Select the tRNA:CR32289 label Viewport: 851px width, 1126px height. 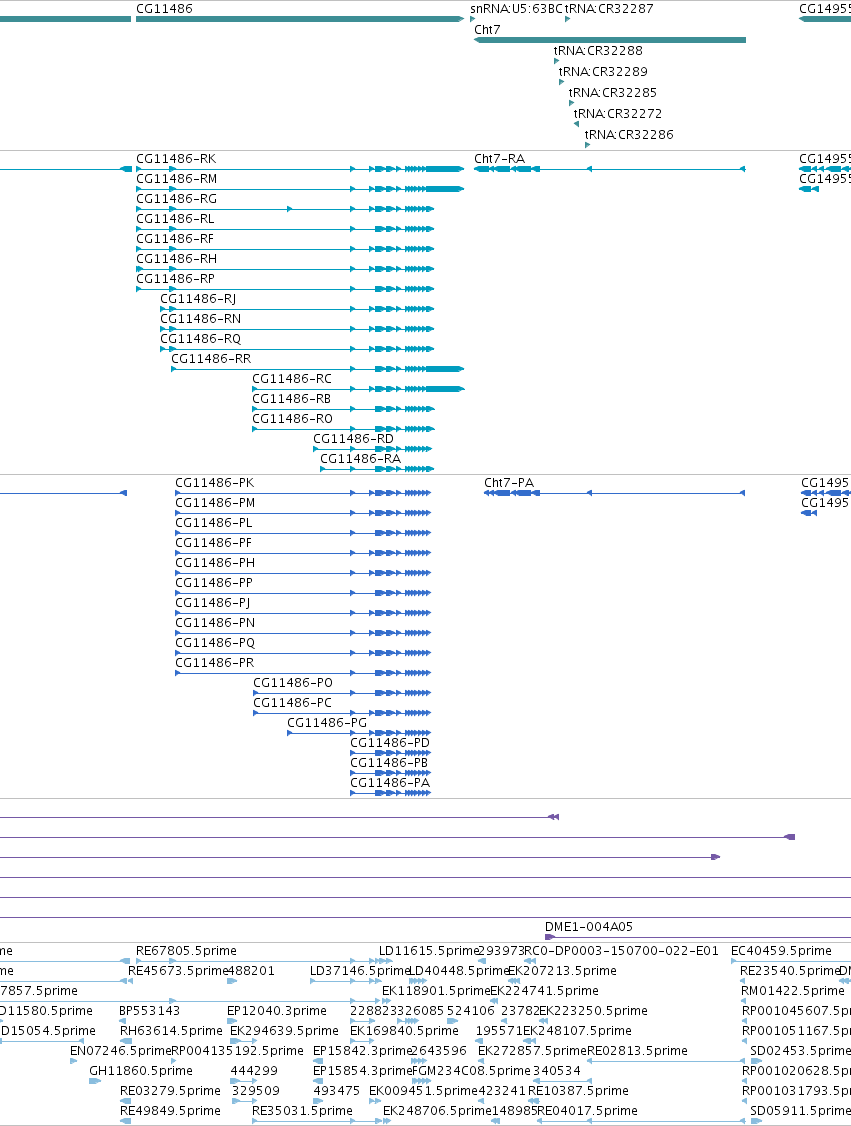point(603,71)
